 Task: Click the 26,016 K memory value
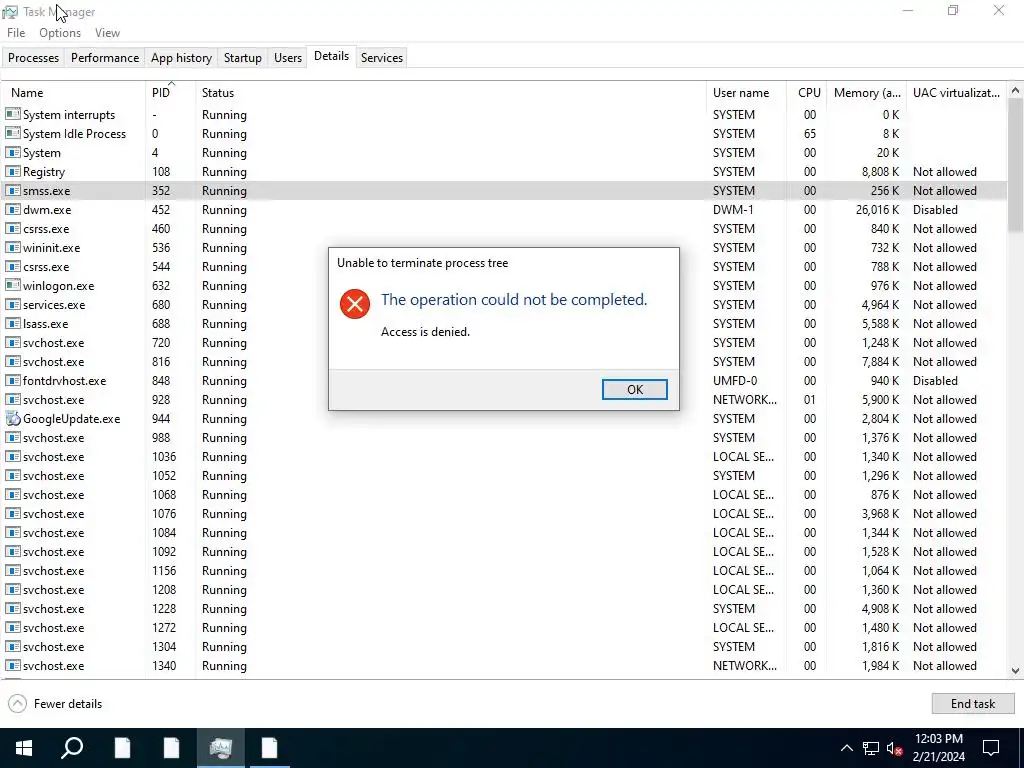pos(877,210)
